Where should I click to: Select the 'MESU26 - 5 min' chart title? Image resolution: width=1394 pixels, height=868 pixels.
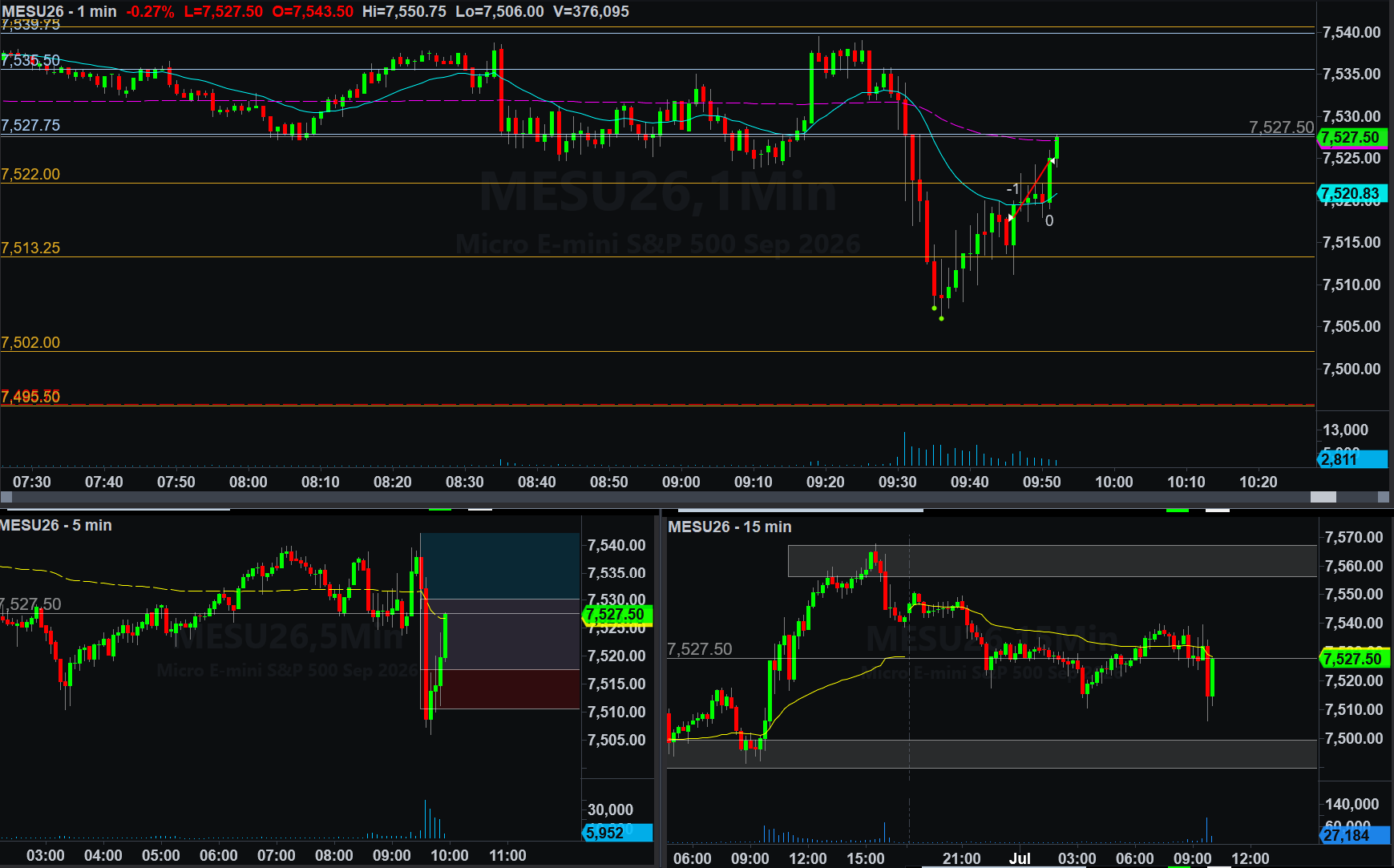tap(56, 525)
